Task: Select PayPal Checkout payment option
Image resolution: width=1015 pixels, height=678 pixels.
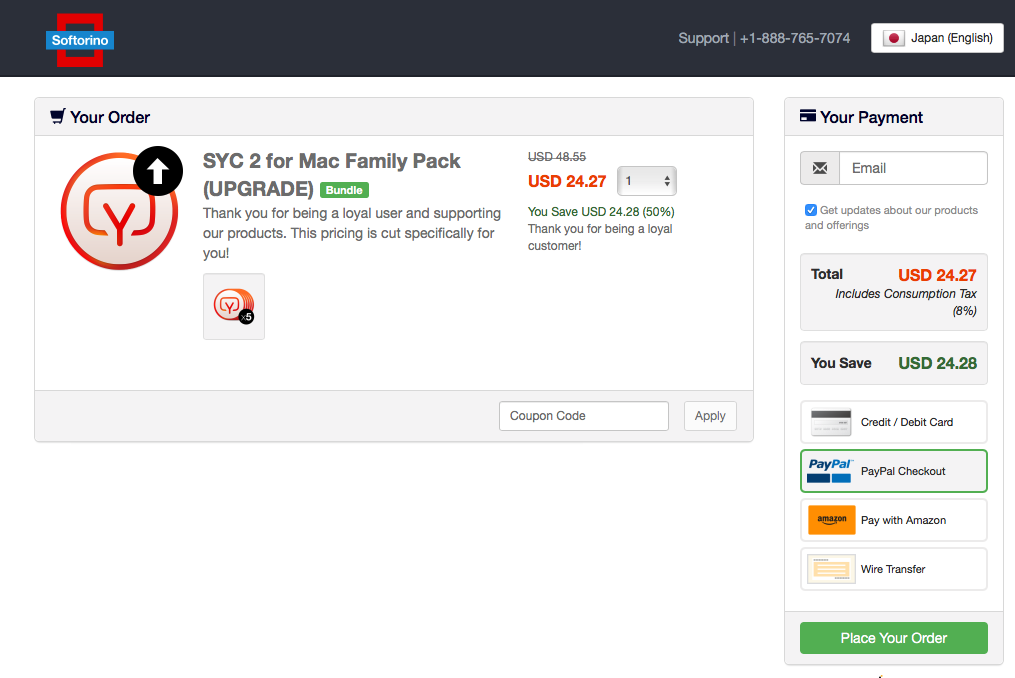Action: [x=893, y=471]
